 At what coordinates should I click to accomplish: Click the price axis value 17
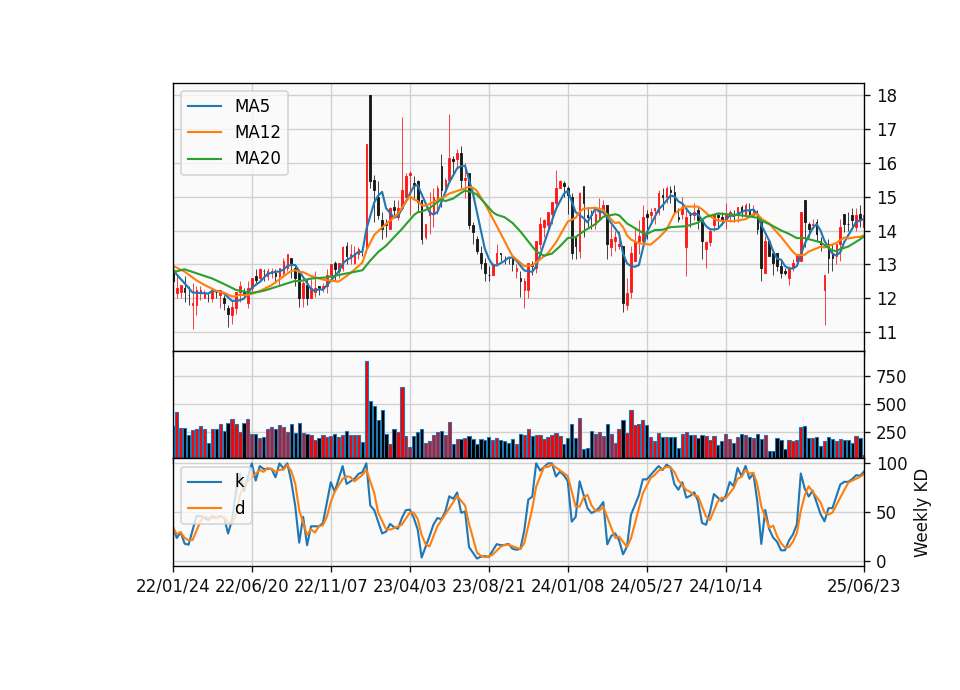click(887, 130)
